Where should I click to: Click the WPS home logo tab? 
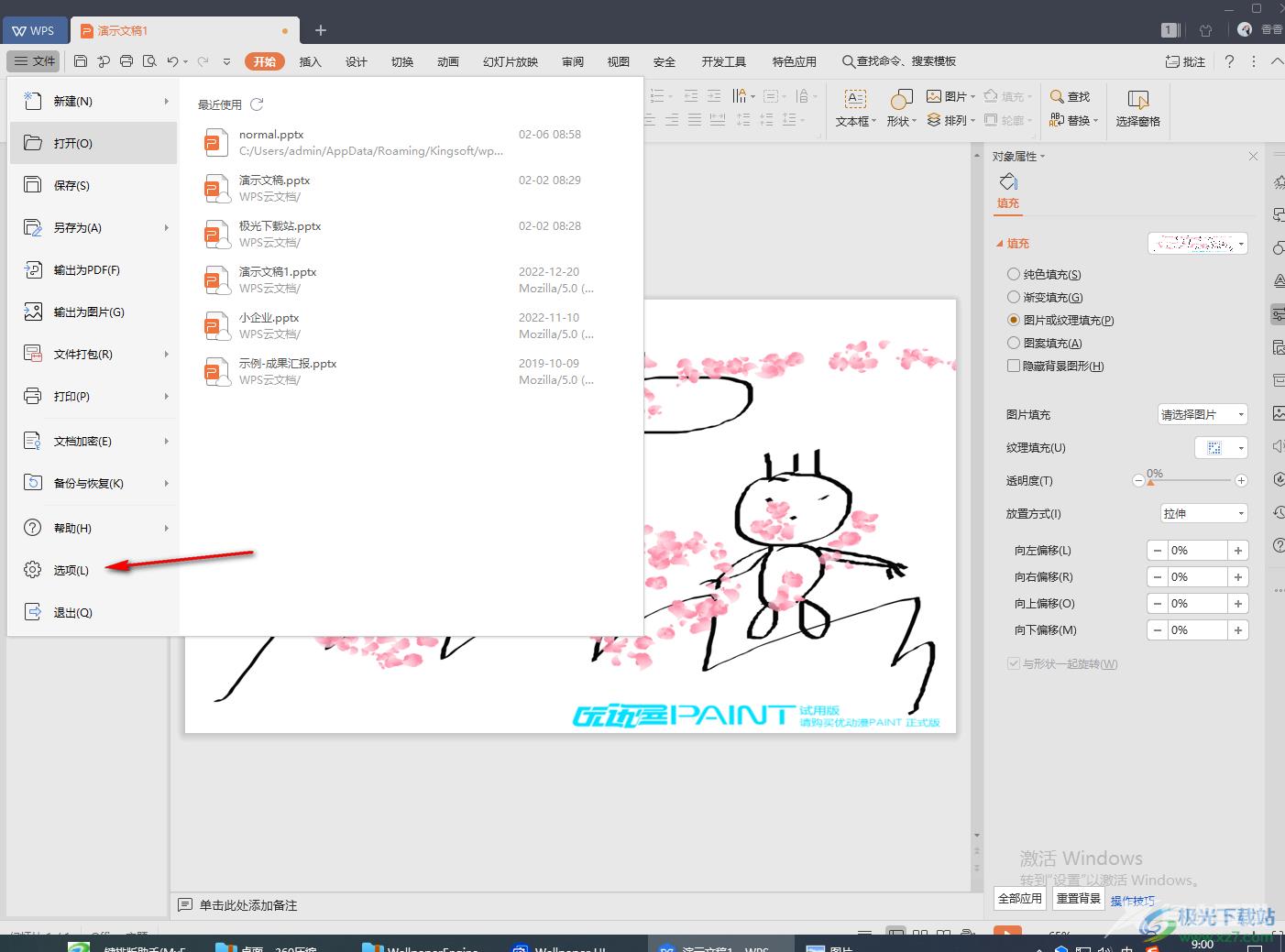33,30
